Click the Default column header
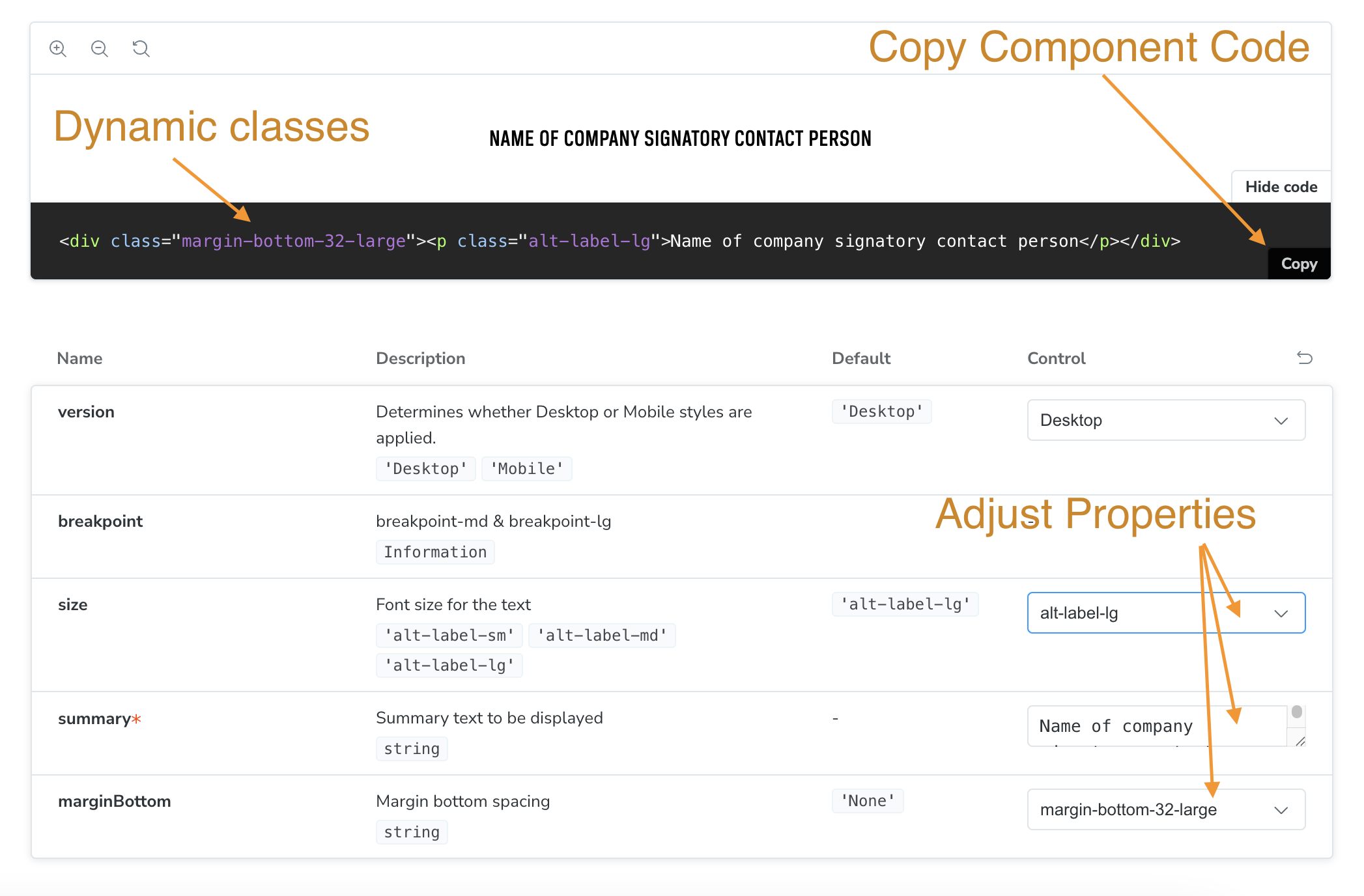This screenshot has width=1364, height=896. click(861, 358)
